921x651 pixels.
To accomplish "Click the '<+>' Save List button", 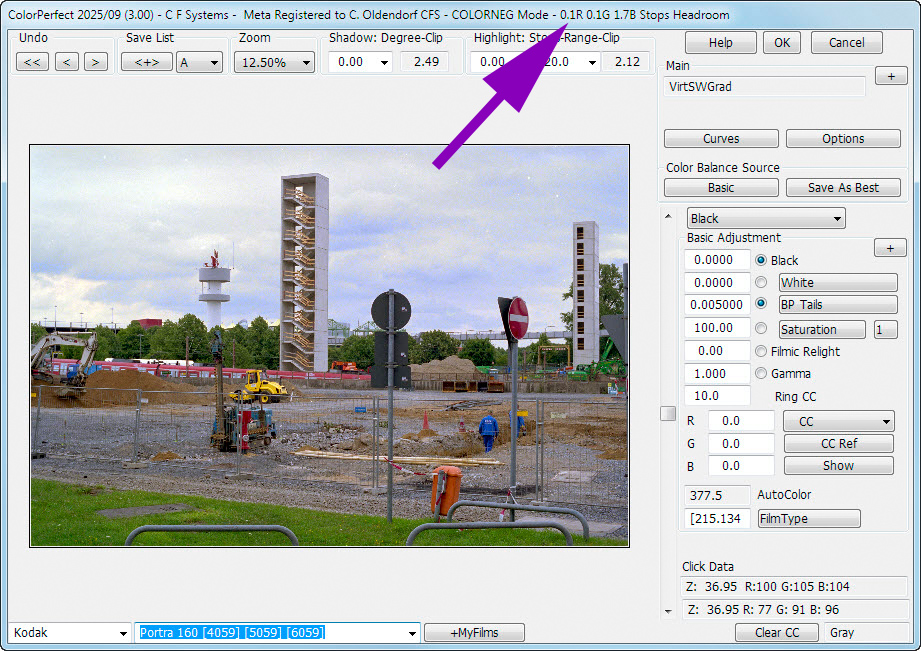I will click(x=146, y=62).
